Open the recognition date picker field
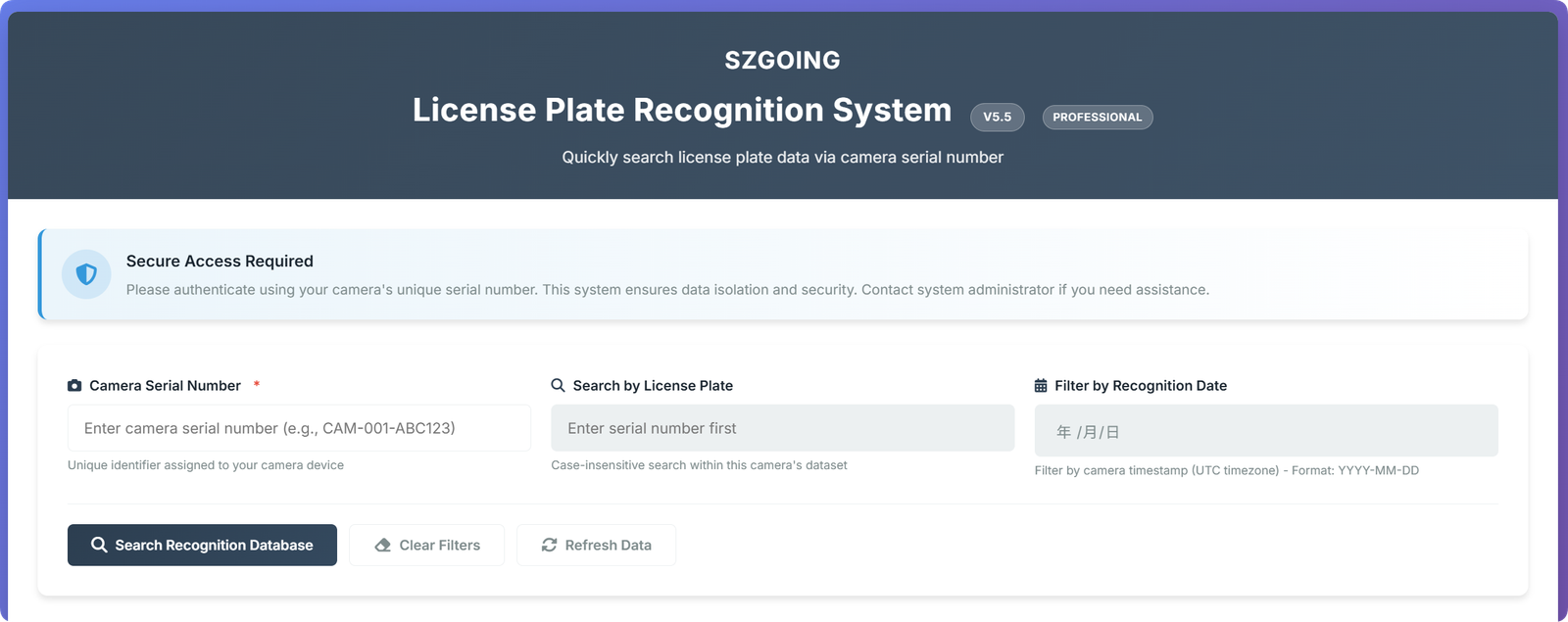This screenshot has height=622, width=1568. coord(1265,431)
